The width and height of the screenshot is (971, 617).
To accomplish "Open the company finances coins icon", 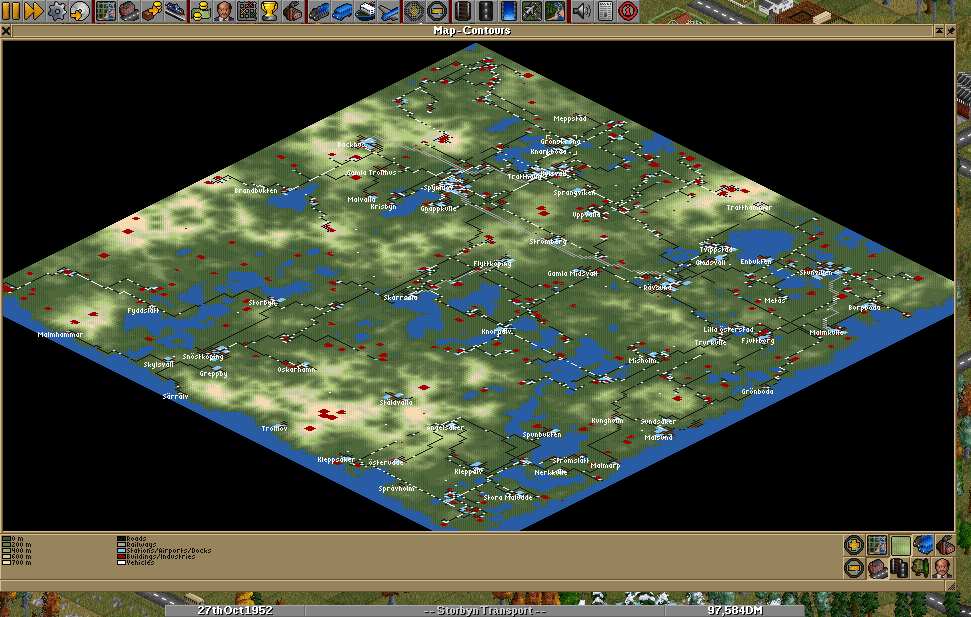I will click(201, 11).
